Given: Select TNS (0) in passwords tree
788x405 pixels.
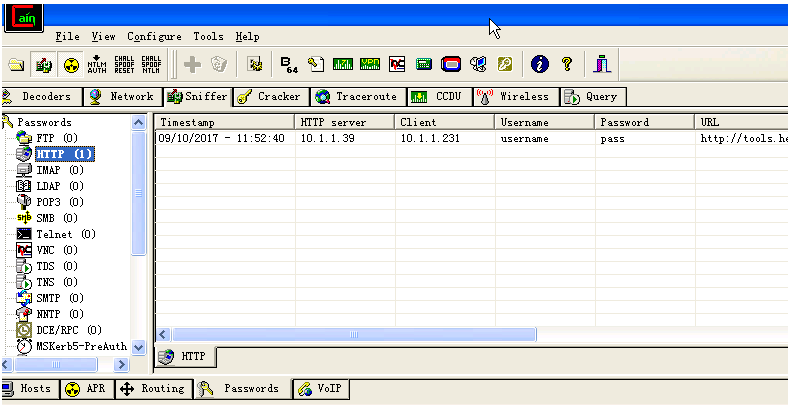Looking at the screenshot, I should pyautogui.click(x=57, y=282).
